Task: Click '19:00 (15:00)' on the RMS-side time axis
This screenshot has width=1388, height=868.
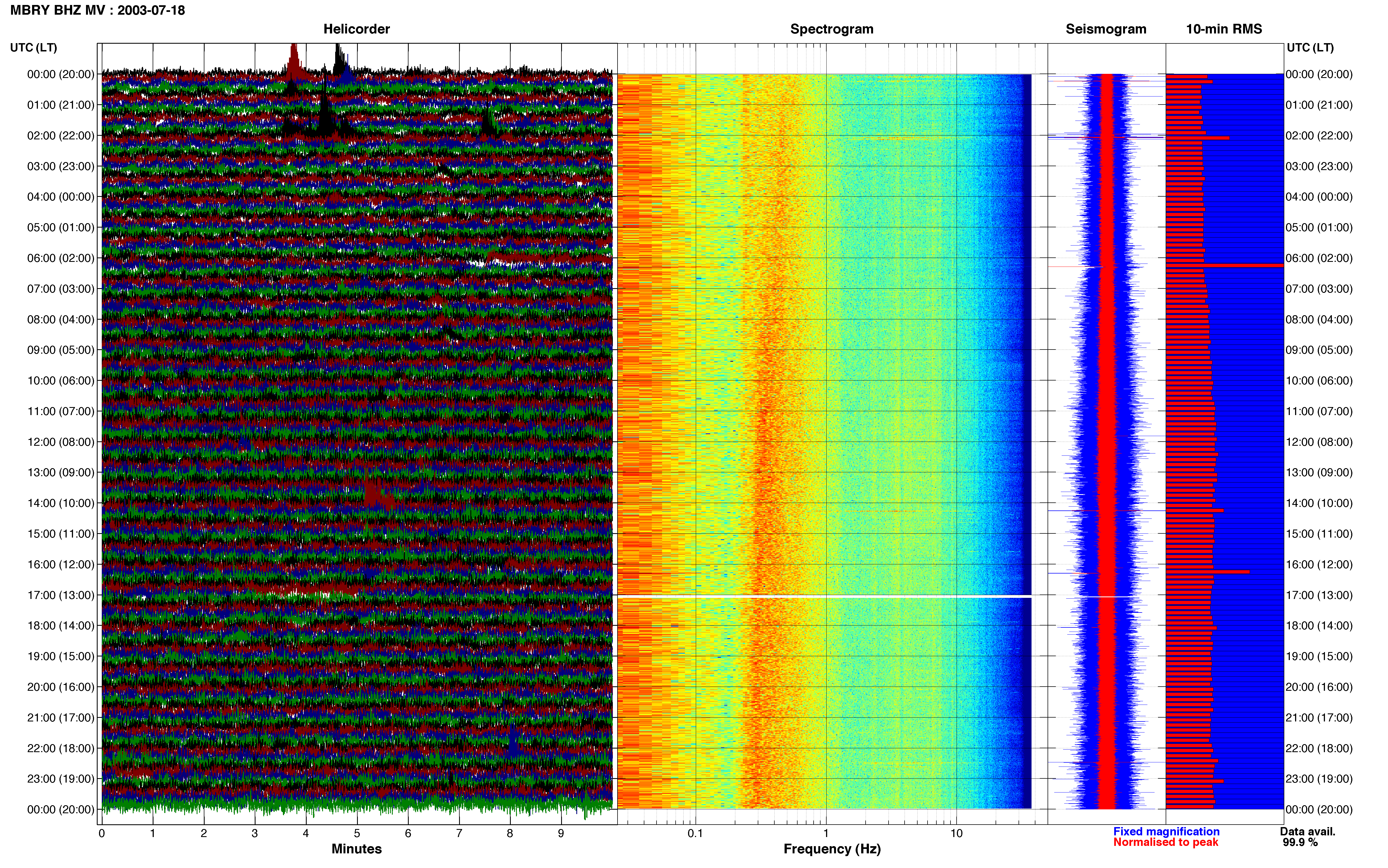Action: [1319, 656]
